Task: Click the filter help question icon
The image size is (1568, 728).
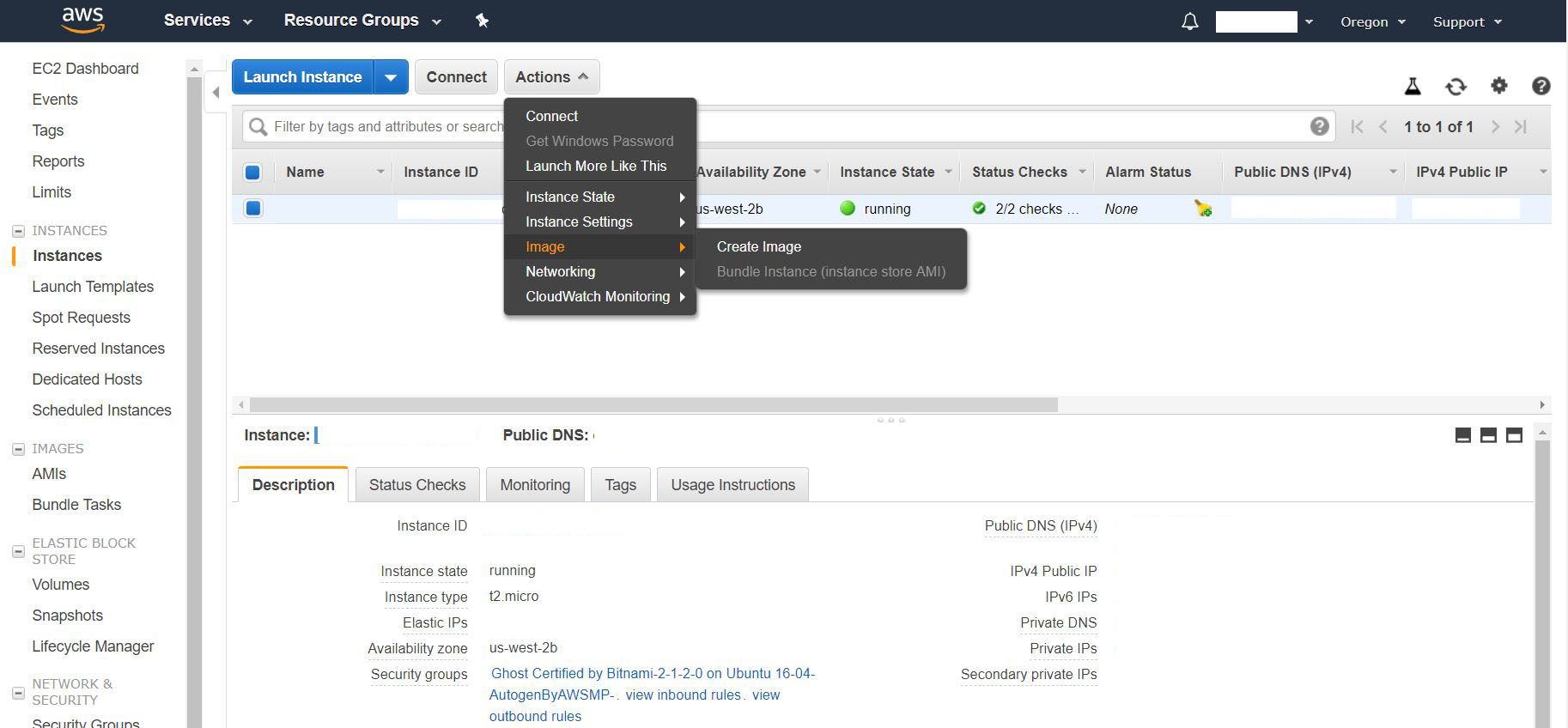Action: [x=1319, y=126]
